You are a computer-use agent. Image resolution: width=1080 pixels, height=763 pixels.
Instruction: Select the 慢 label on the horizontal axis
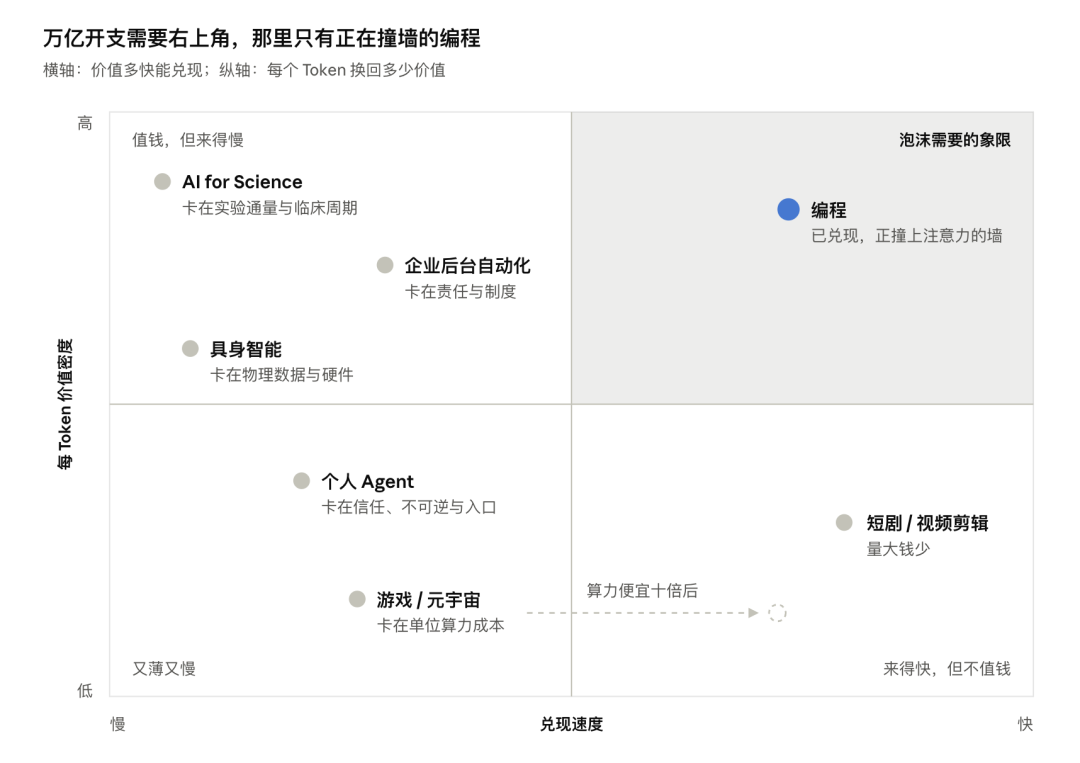coord(118,724)
